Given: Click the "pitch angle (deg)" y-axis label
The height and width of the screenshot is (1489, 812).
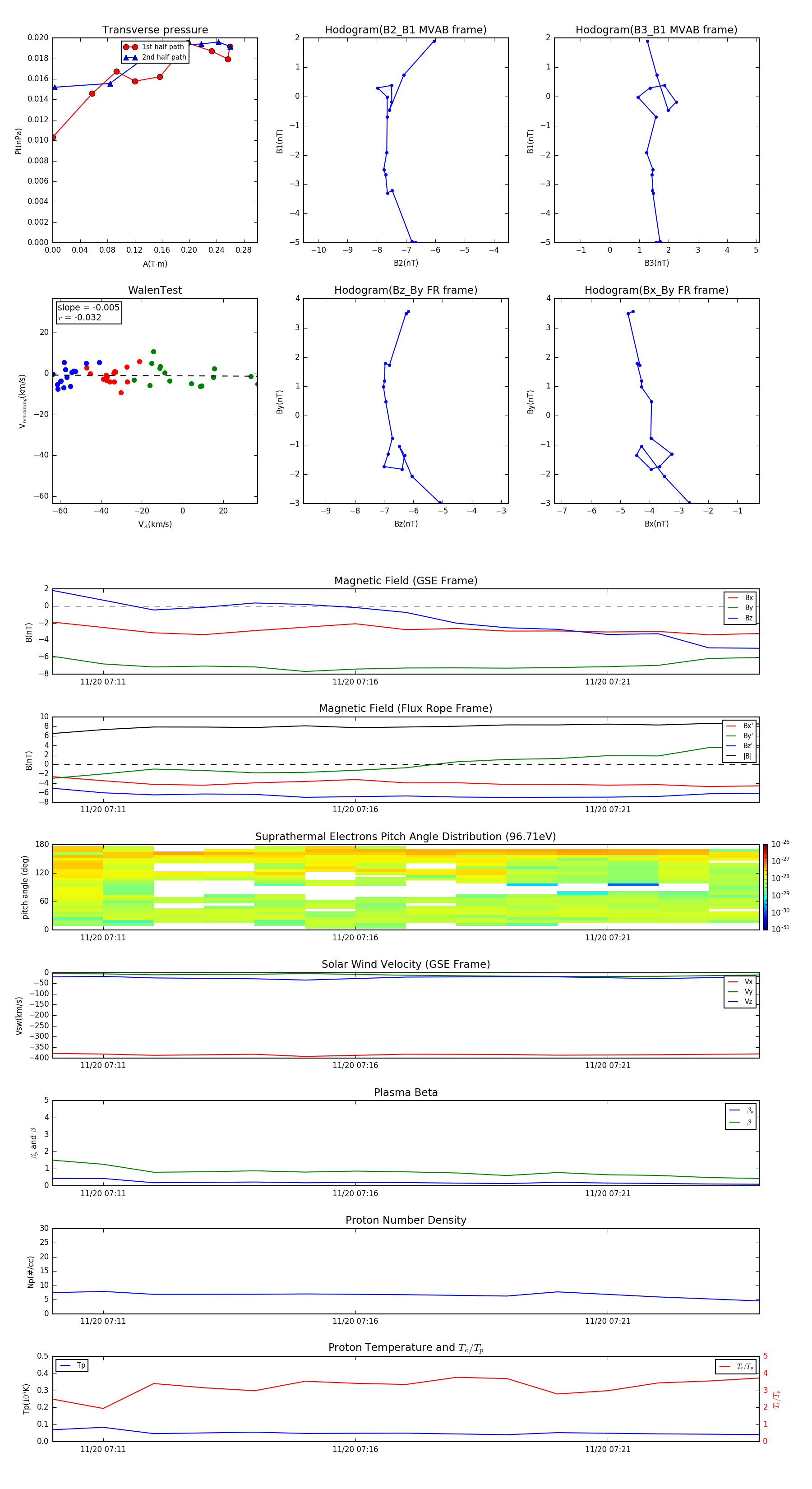Looking at the screenshot, I should (25, 887).
